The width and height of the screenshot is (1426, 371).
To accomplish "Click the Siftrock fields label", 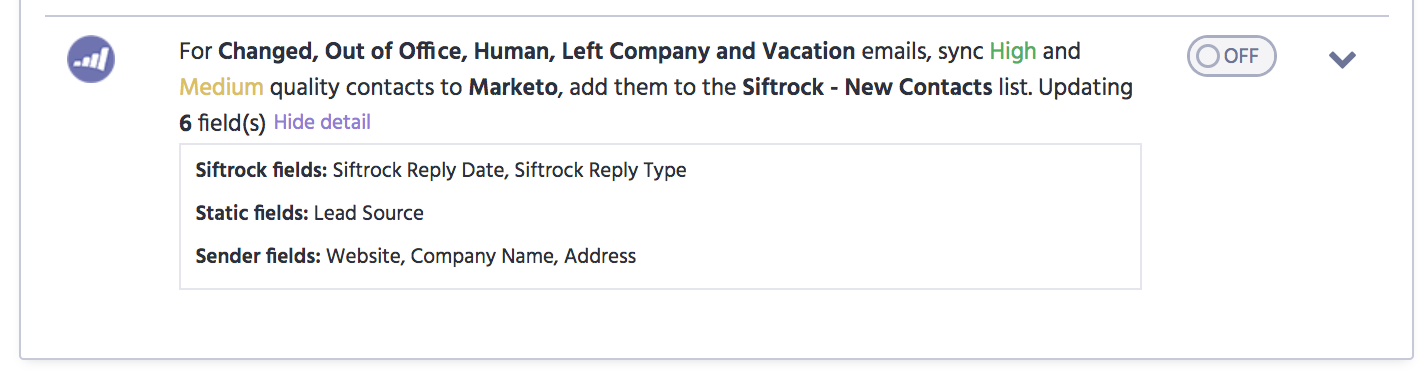I will (261, 170).
